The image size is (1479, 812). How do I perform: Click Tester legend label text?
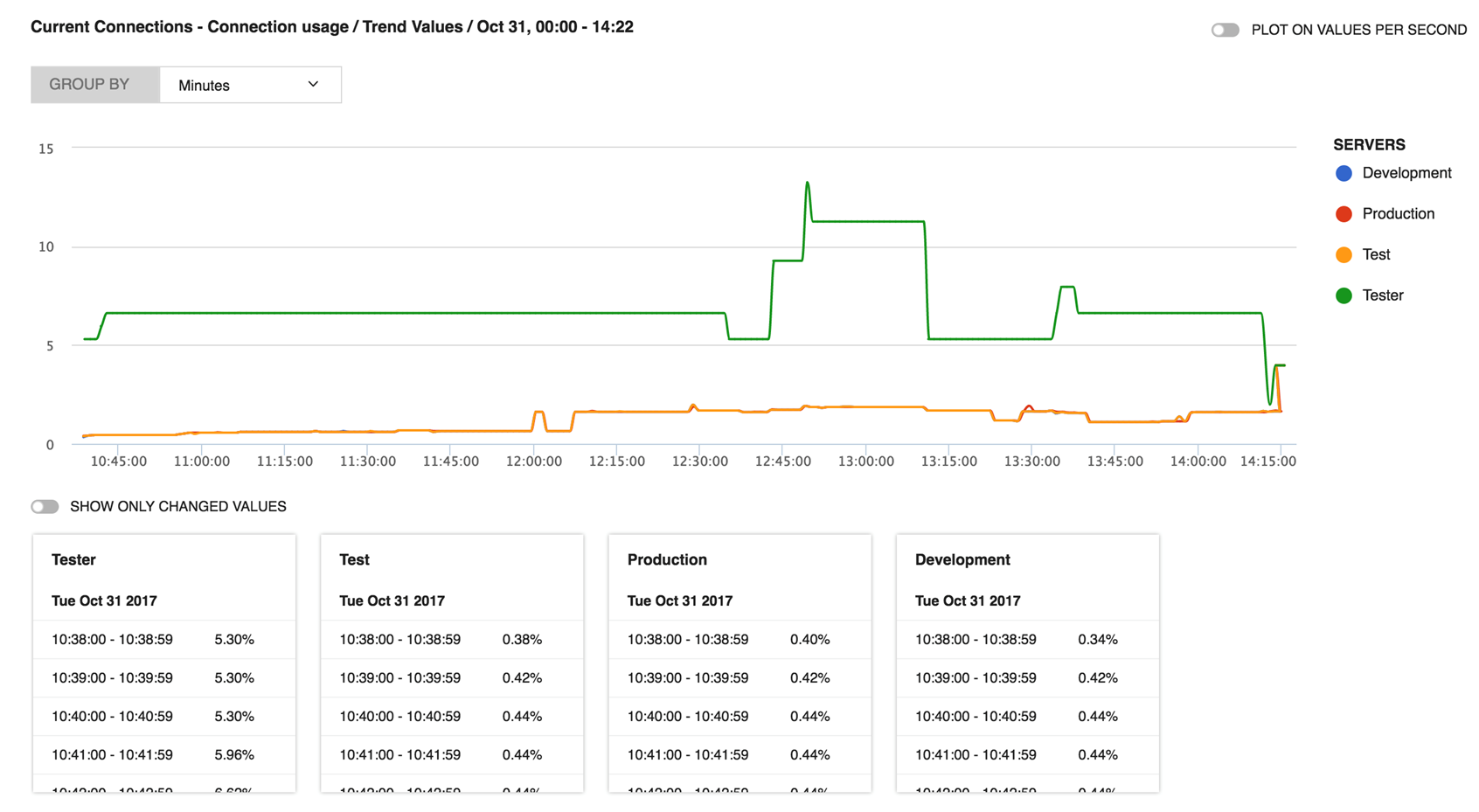(x=1383, y=295)
